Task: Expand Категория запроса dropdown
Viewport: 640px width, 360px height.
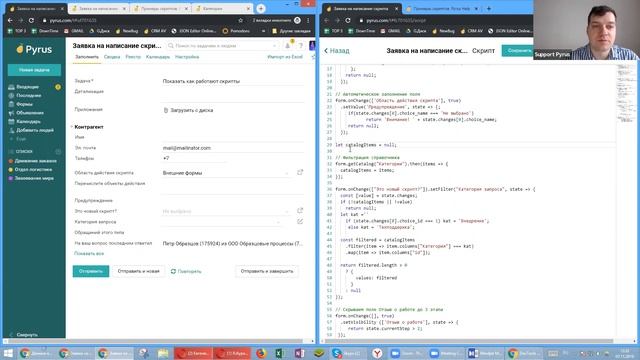Action: pos(278,222)
